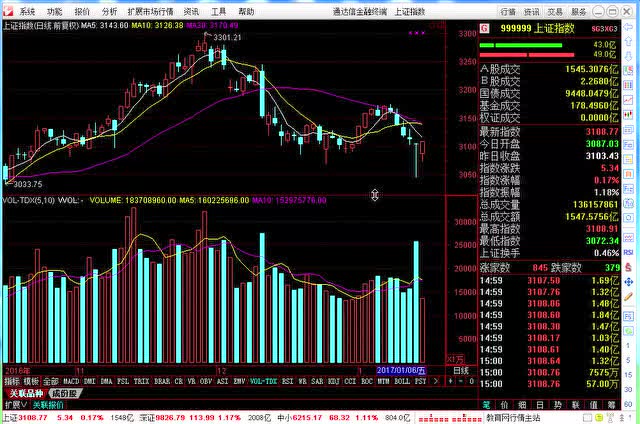The width and height of the screenshot is (640, 424).
Task: Select the MACD indicator tab
Action: 71,381
